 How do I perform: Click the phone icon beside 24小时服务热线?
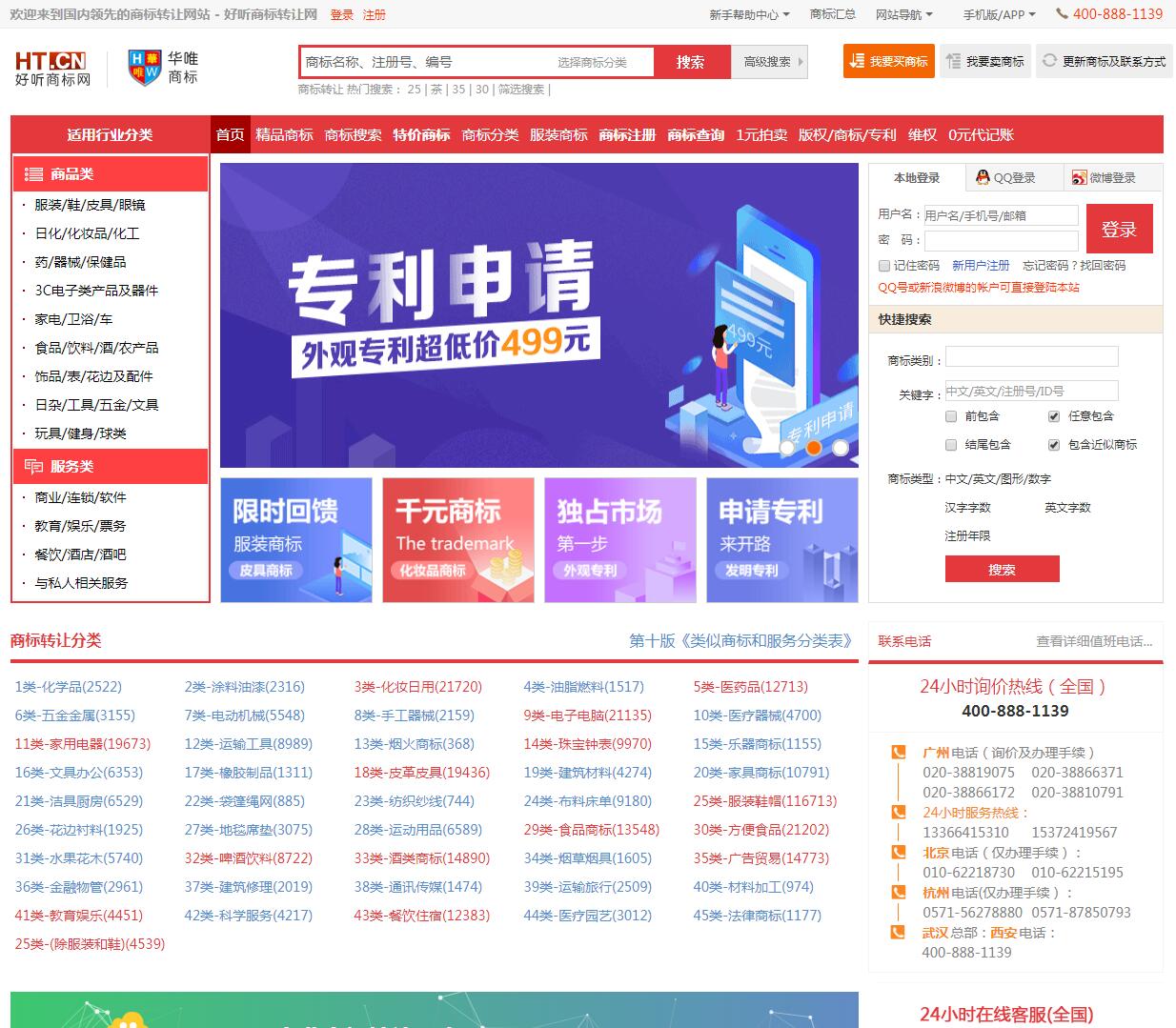[x=898, y=812]
